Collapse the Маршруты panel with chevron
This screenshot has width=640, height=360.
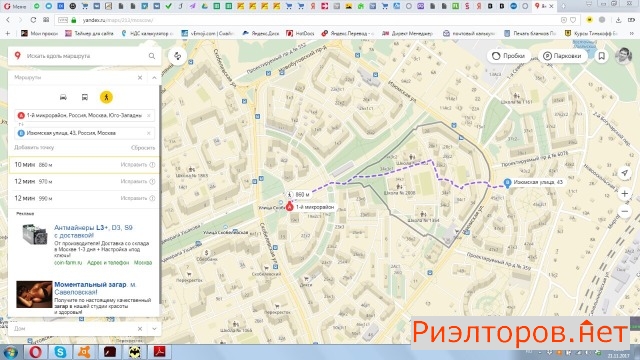coord(154,78)
